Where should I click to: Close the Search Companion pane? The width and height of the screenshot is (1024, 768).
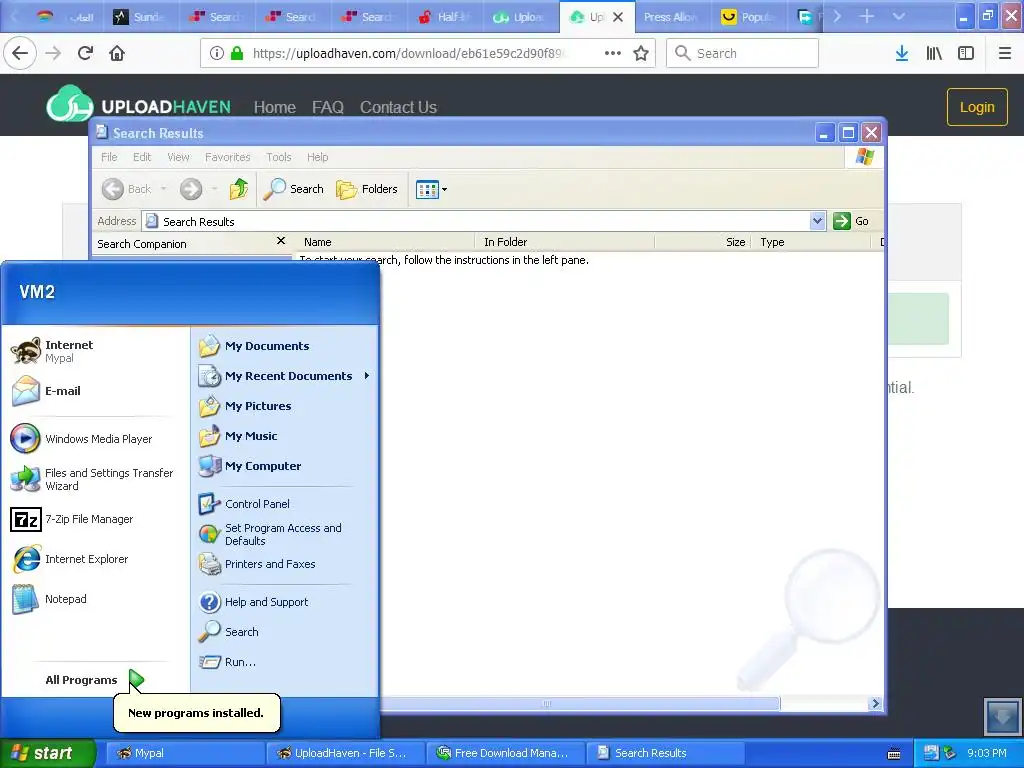[x=281, y=241]
